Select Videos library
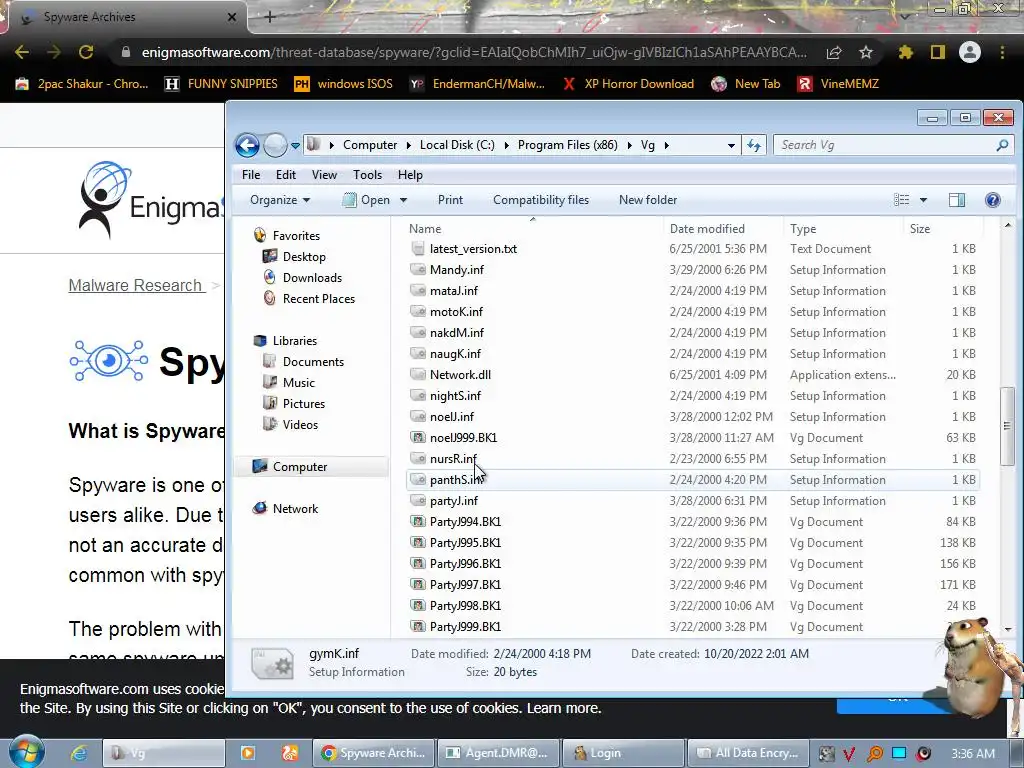 [x=300, y=424]
